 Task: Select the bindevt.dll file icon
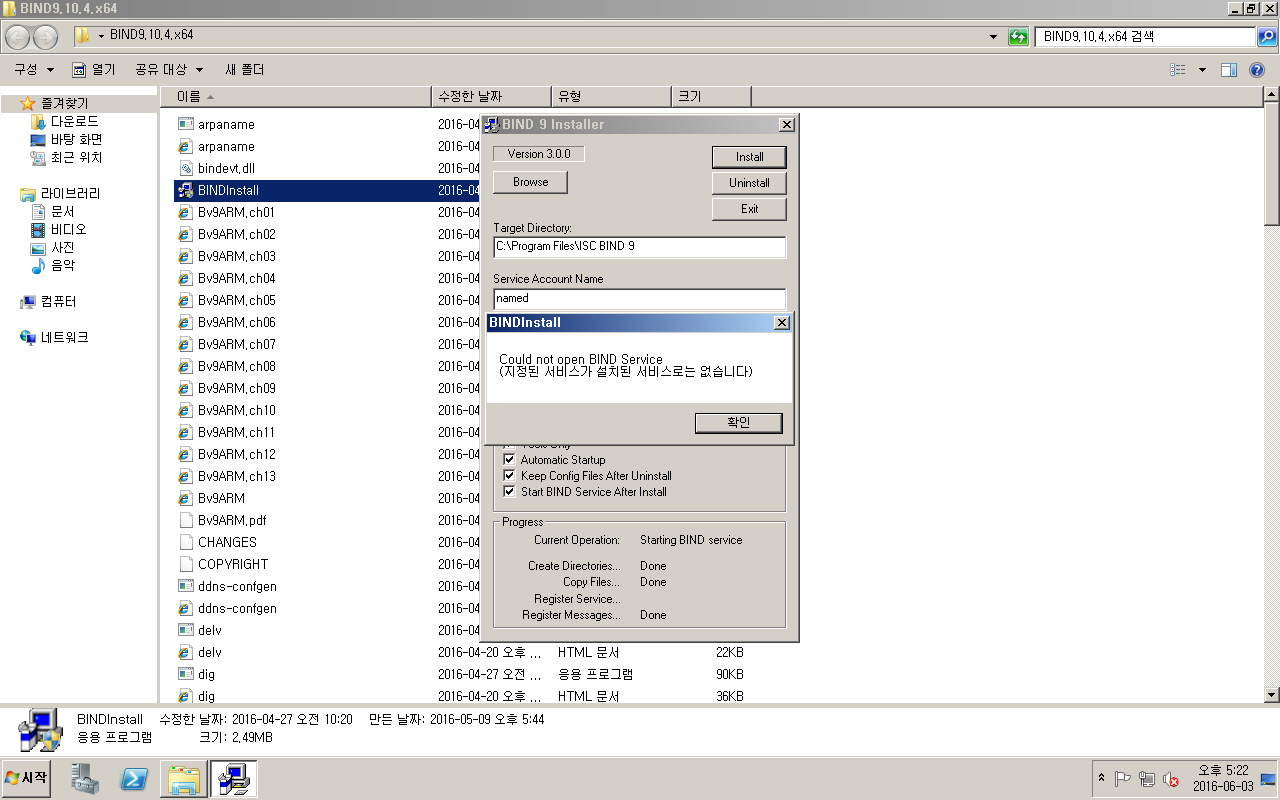pos(185,168)
